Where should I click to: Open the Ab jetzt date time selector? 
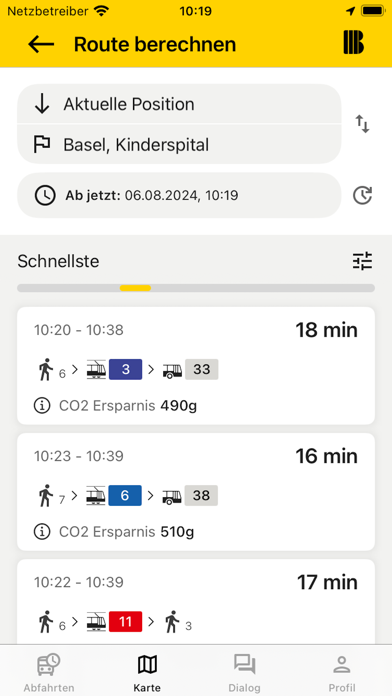click(179, 195)
